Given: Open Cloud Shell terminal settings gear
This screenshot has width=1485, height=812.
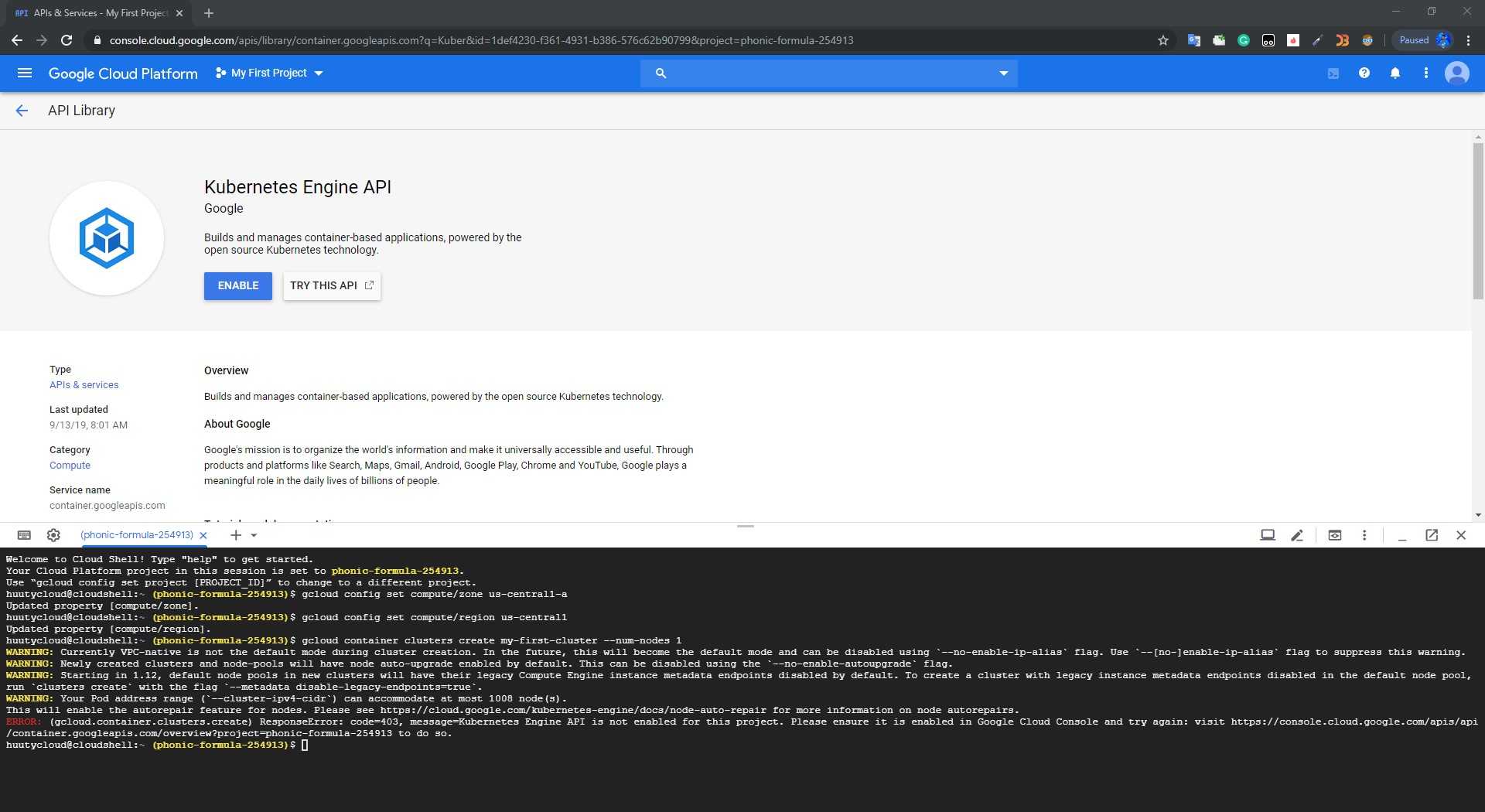Looking at the screenshot, I should pyautogui.click(x=53, y=535).
